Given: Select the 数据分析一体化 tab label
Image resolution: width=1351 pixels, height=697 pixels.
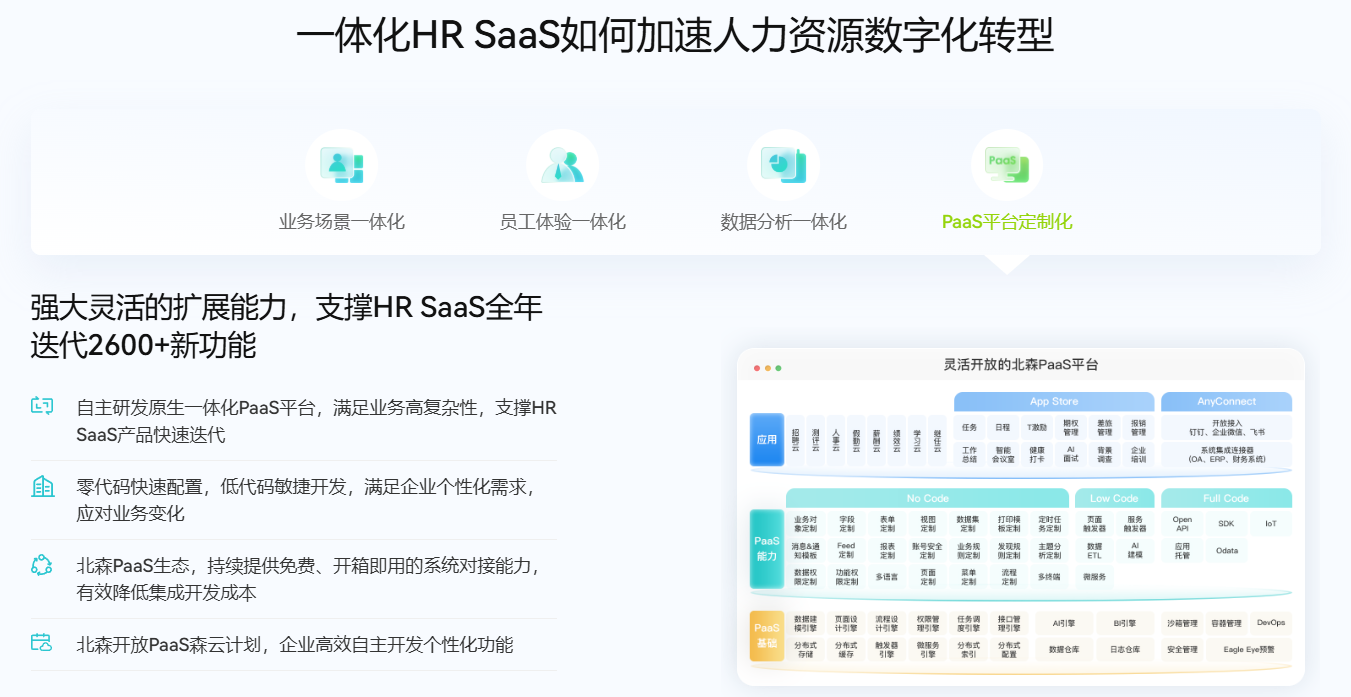Looking at the screenshot, I should tap(783, 222).
